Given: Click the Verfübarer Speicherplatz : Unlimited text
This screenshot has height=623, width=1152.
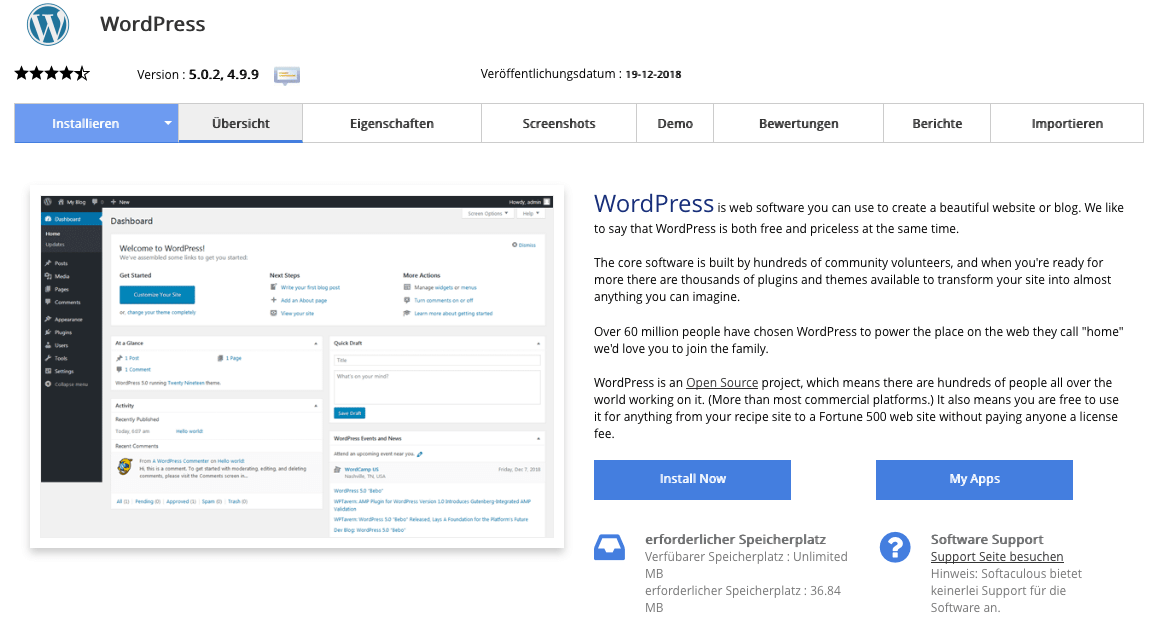Looking at the screenshot, I should [746, 557].
